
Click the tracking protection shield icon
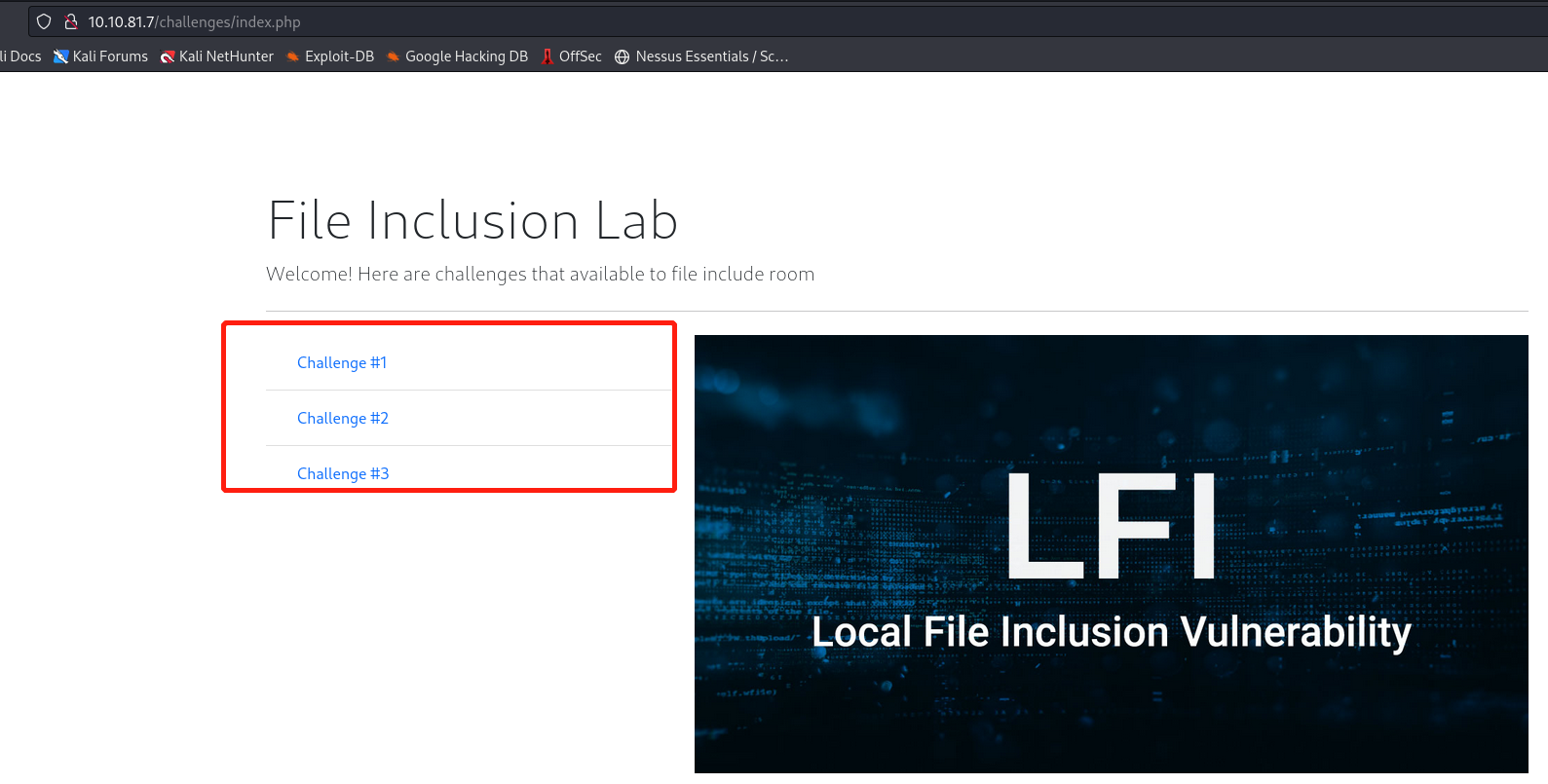[44, 21]
